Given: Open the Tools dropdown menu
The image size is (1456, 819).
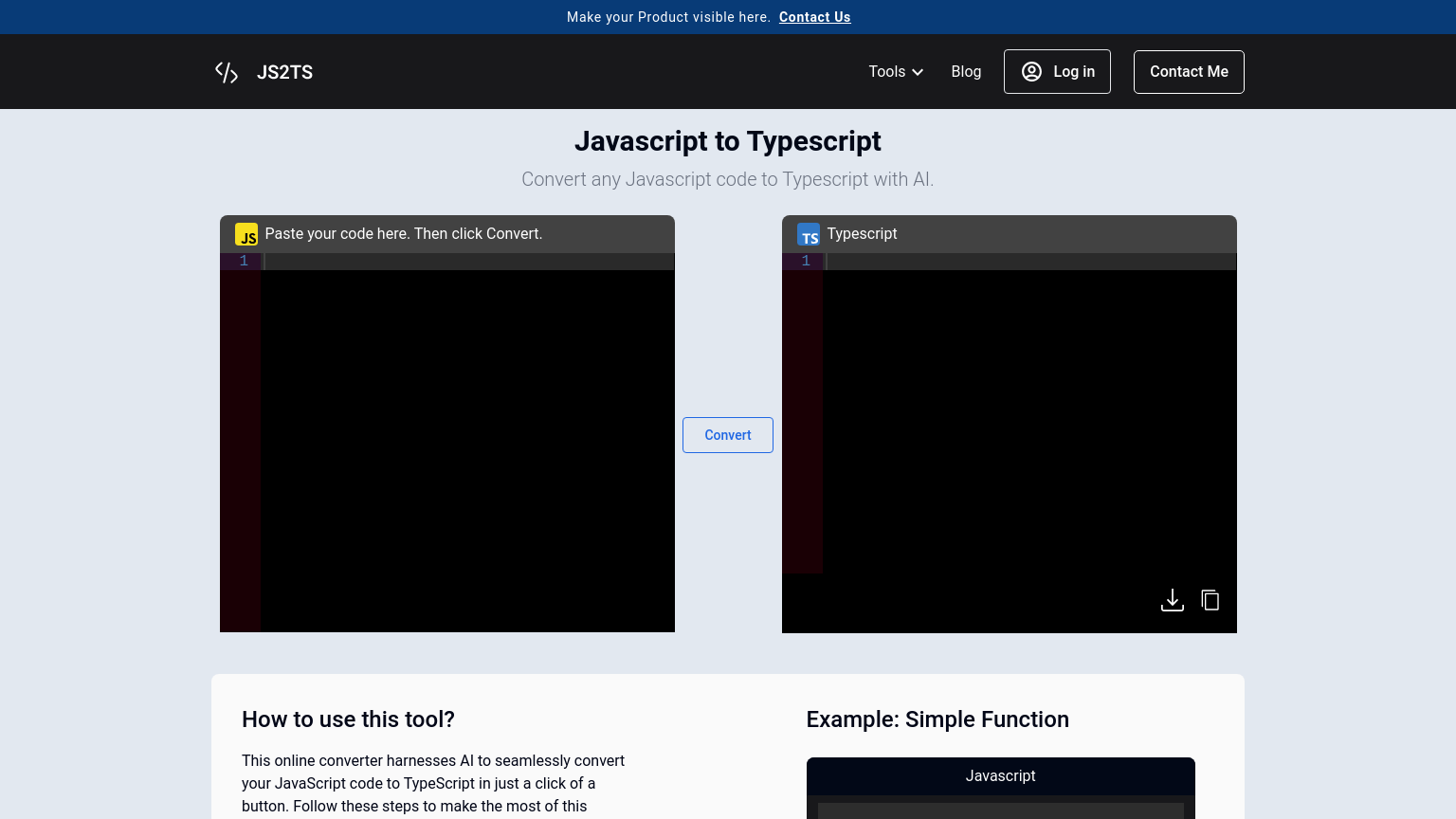Looking at the screenshot, I should [x=886, y=72].
